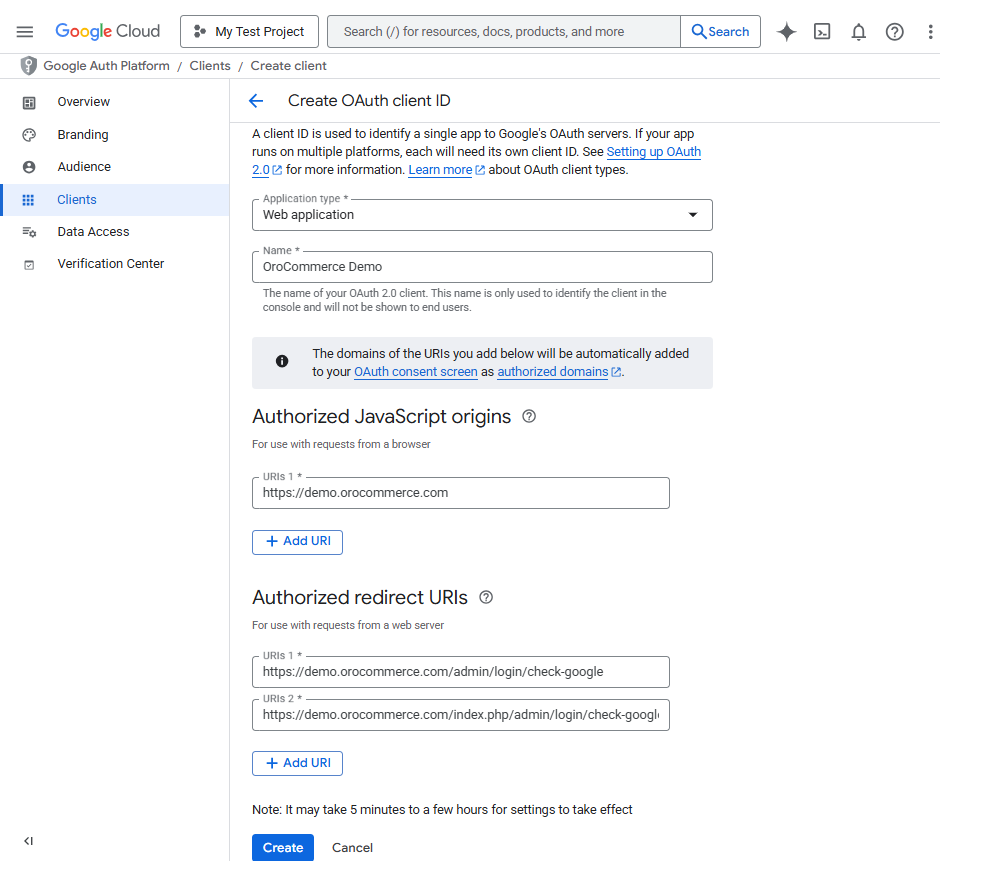Image resolution: width=995 pixels, height=880 pixels.
Task: Go to Clients breadcrumb
Action: pos(210,66)
